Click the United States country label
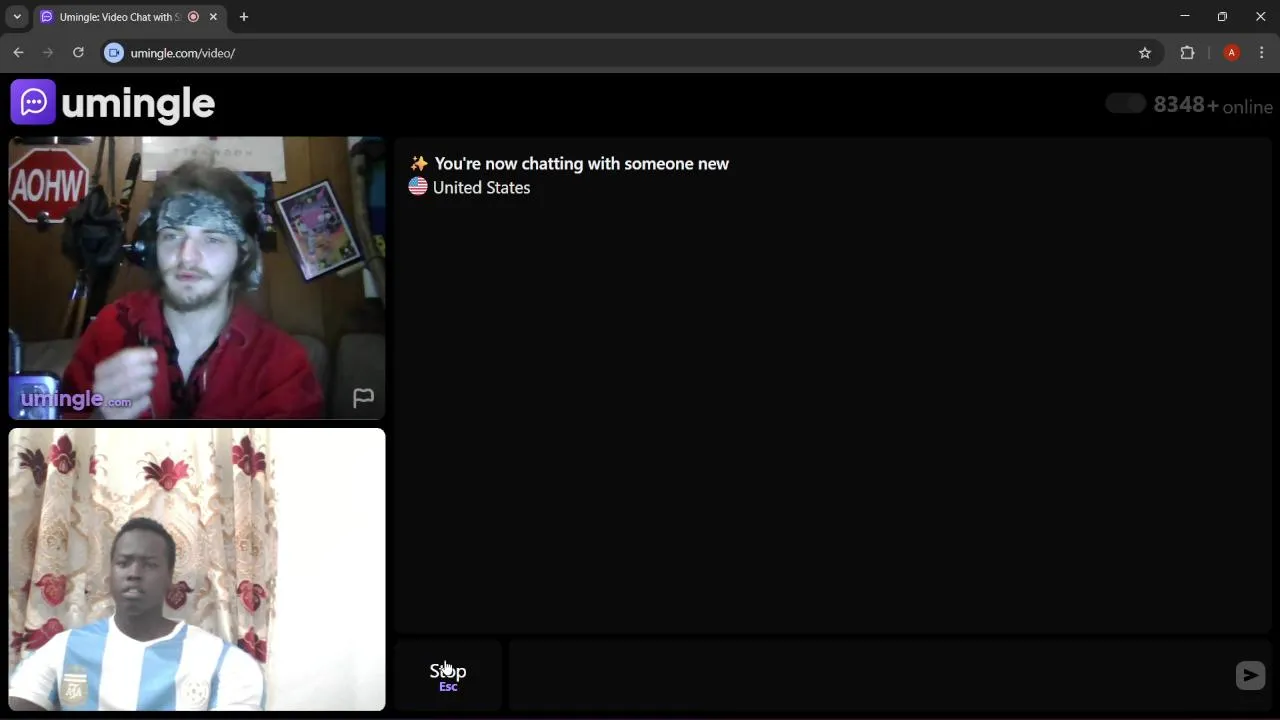The height and width of the screenshot is (720, 1280). [481, 188]
